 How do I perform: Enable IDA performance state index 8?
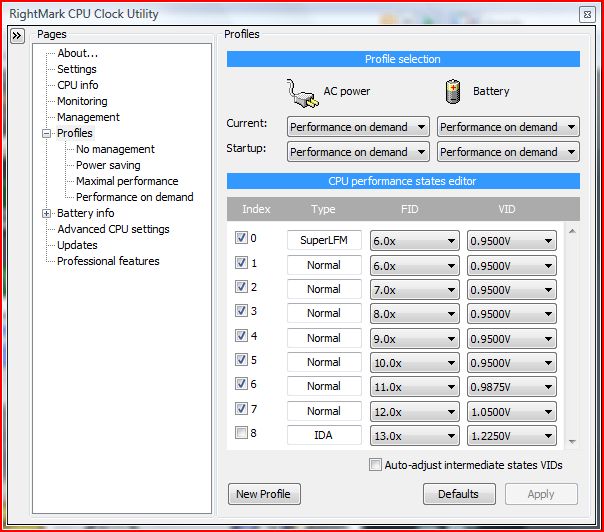coord(241,433)
